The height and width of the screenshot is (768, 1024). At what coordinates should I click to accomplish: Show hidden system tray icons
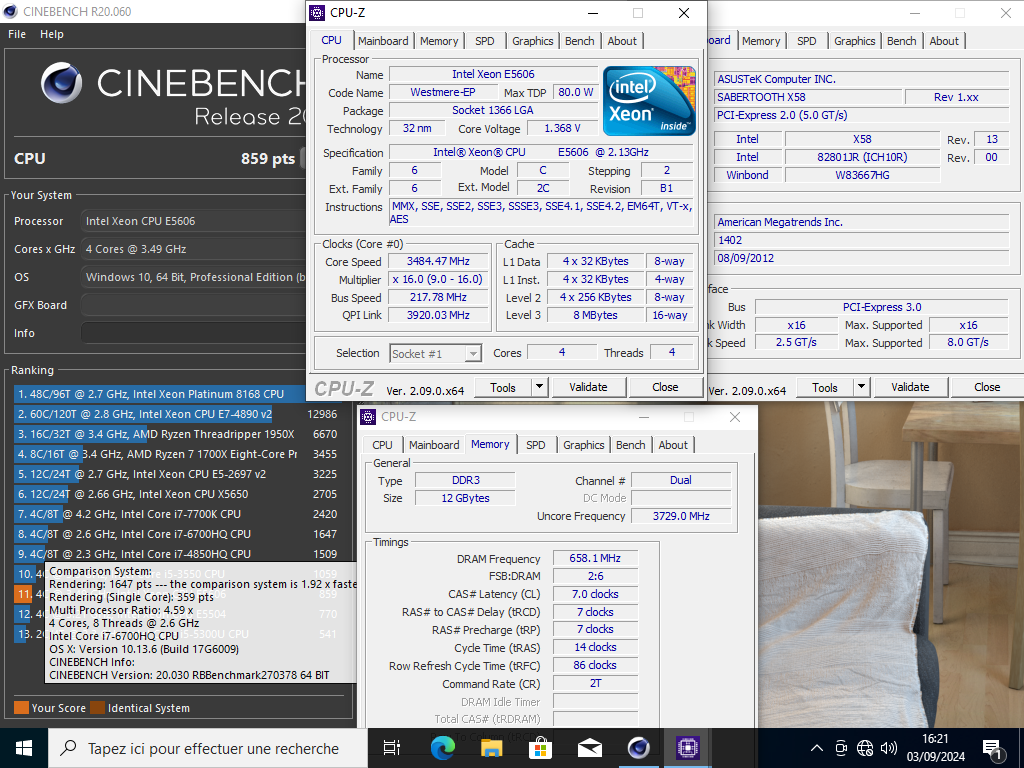pos(816,748)
